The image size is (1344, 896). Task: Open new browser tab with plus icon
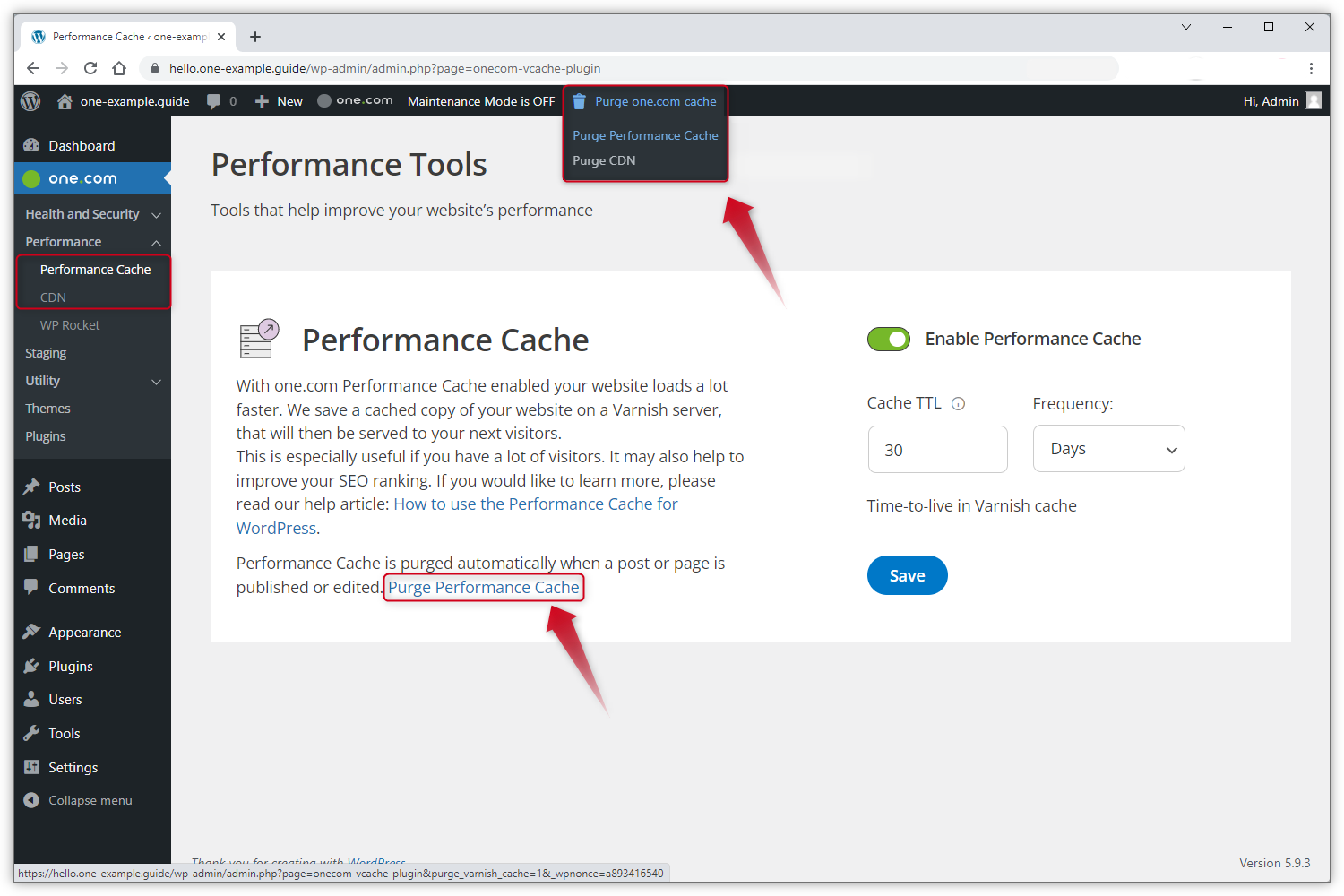tap(255, 37)
